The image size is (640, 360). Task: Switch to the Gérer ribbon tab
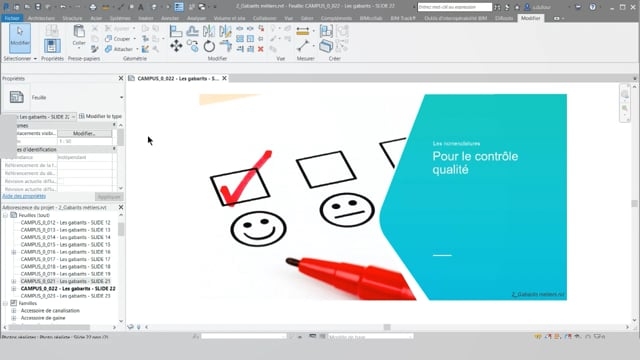(x=307, y=18)
